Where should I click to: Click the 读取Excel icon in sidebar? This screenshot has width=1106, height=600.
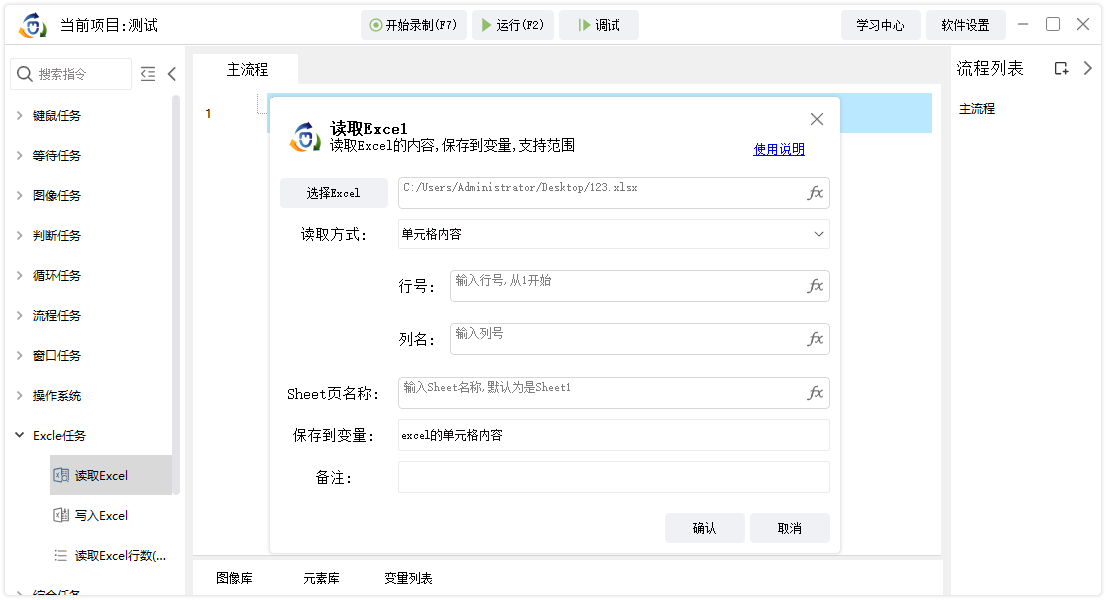pos(61,475)
